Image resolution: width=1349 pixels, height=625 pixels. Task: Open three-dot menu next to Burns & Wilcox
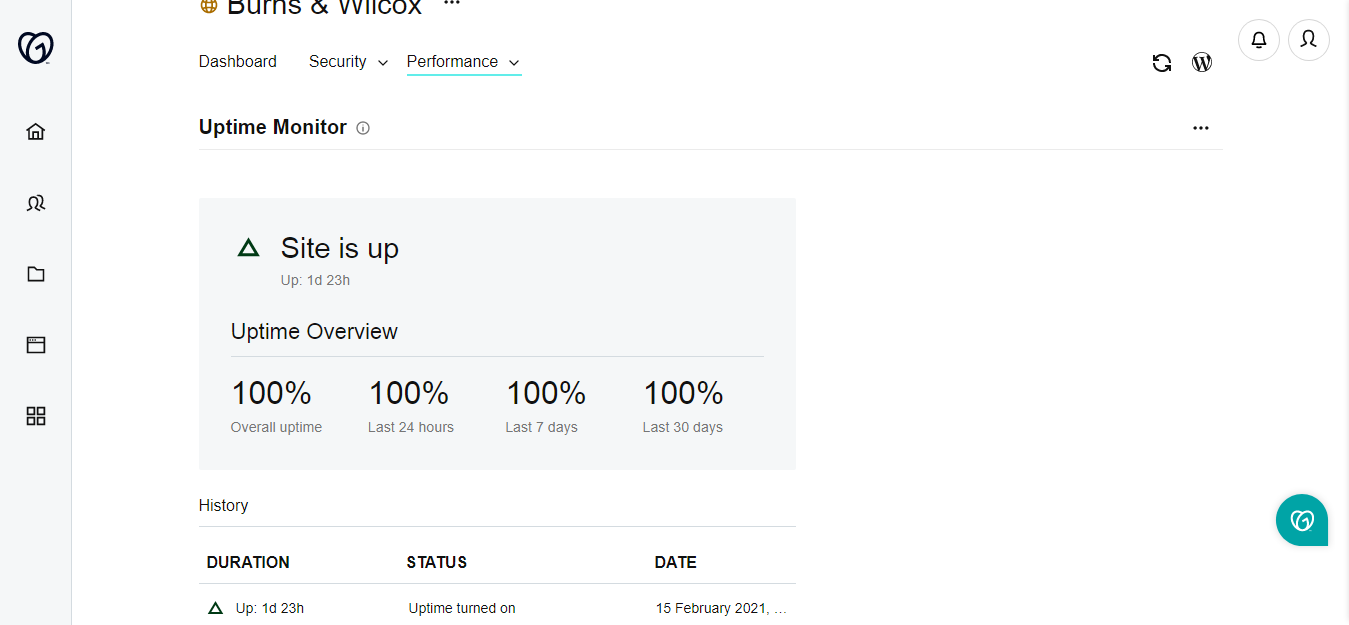coord(452,4)
